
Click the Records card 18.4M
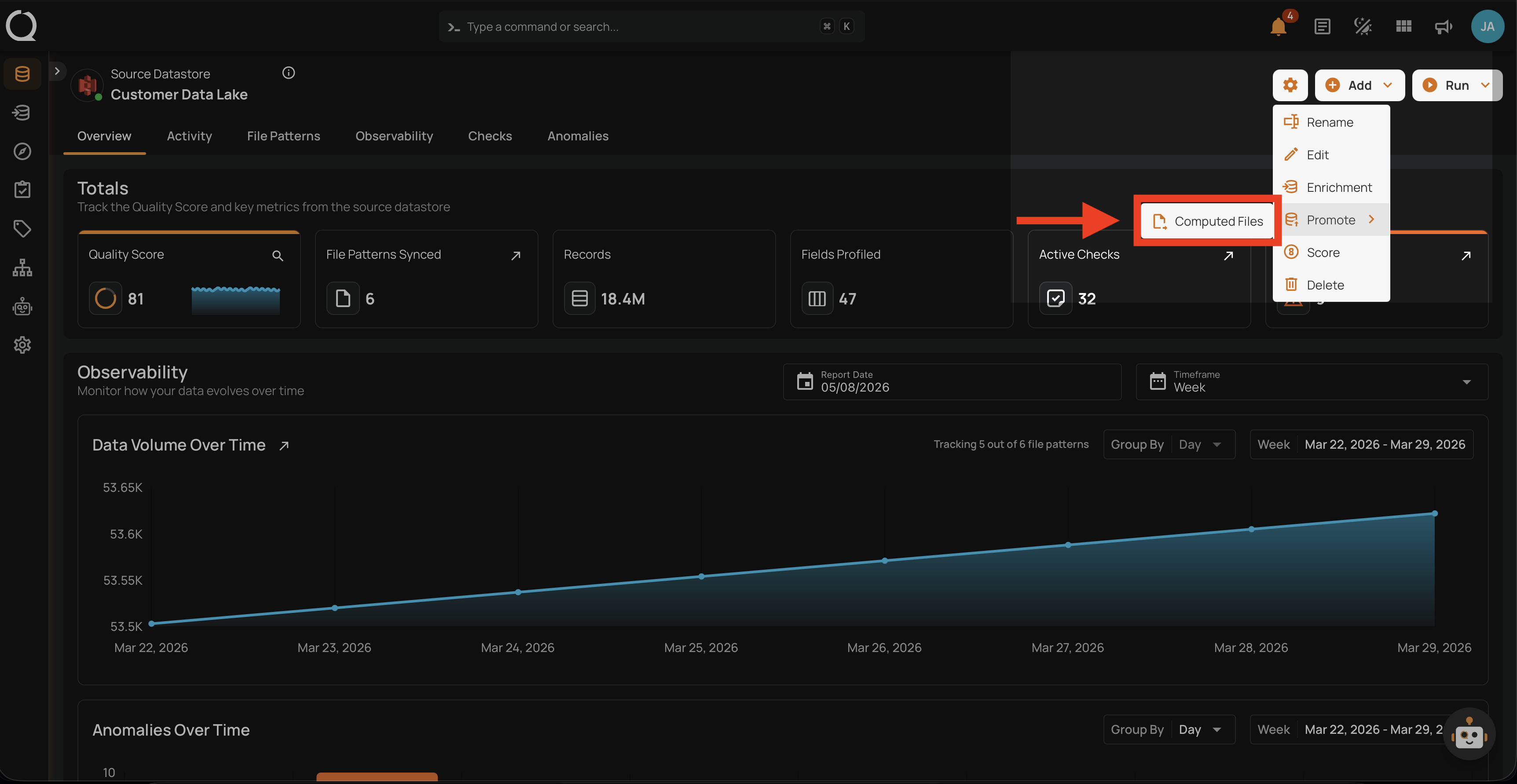pyautogui.click(x=663, y=278)
